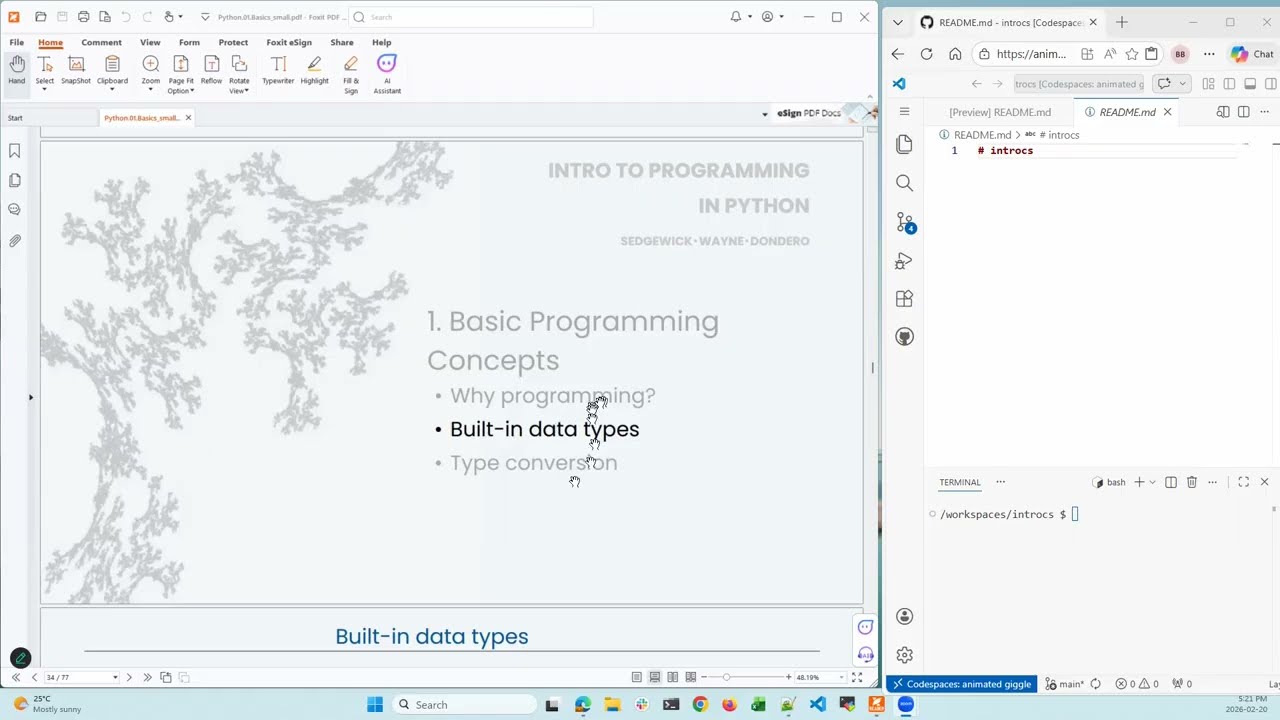Image resolution: width=1280 pixels, height=720 pixels.
Task: Toggle continuous facing view mode
Action: pos(691,677)
